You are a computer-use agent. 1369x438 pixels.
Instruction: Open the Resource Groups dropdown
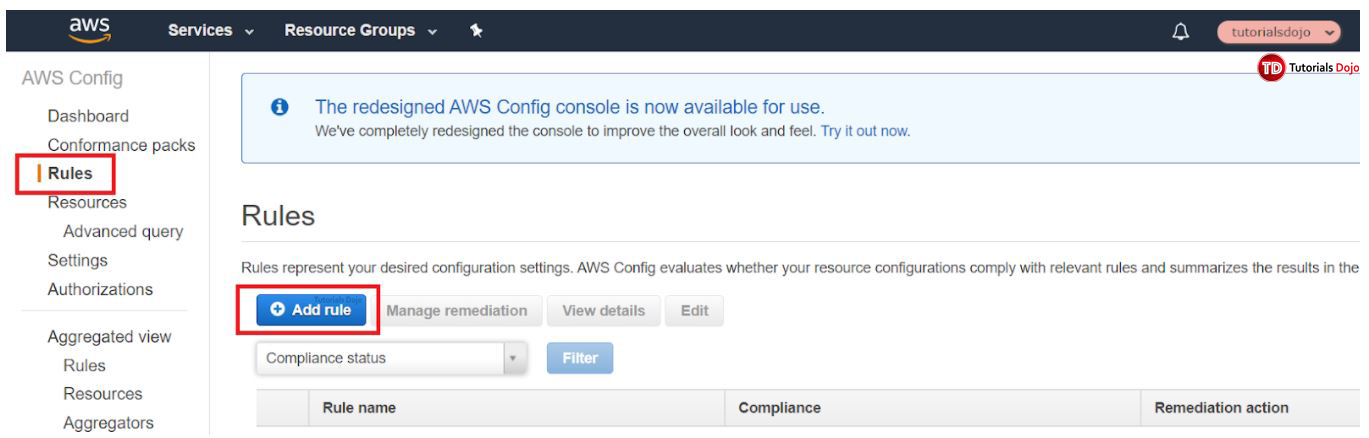tap(360, 31)
